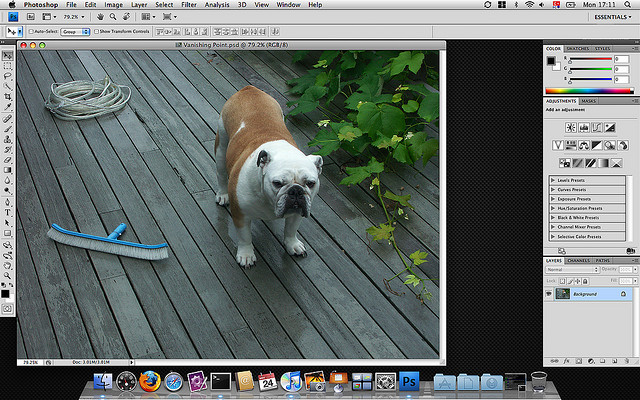This screenshot has height=400, width=640.
Task: Open Finder from the Dock
Action: [103, 381]
